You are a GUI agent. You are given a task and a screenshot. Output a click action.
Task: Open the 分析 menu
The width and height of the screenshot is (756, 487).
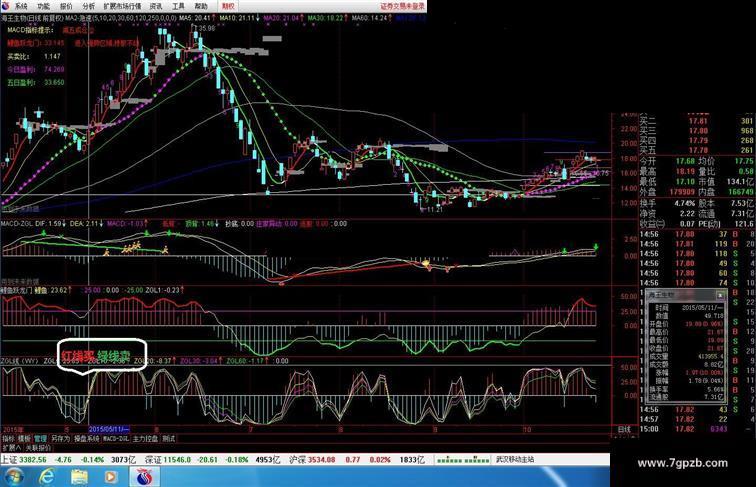tap(88, 6)
